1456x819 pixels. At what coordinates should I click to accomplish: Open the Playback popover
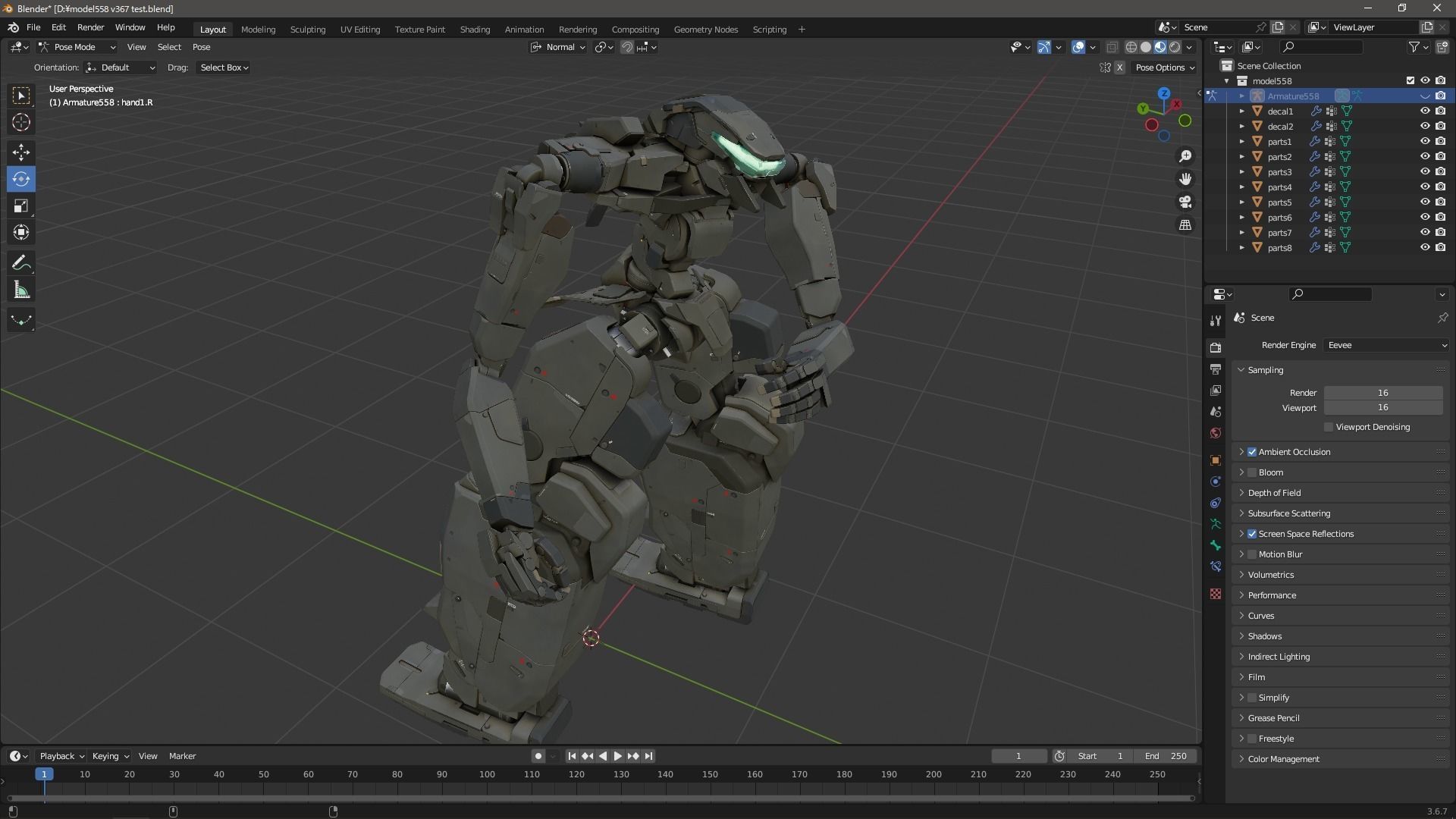point(61,756)
